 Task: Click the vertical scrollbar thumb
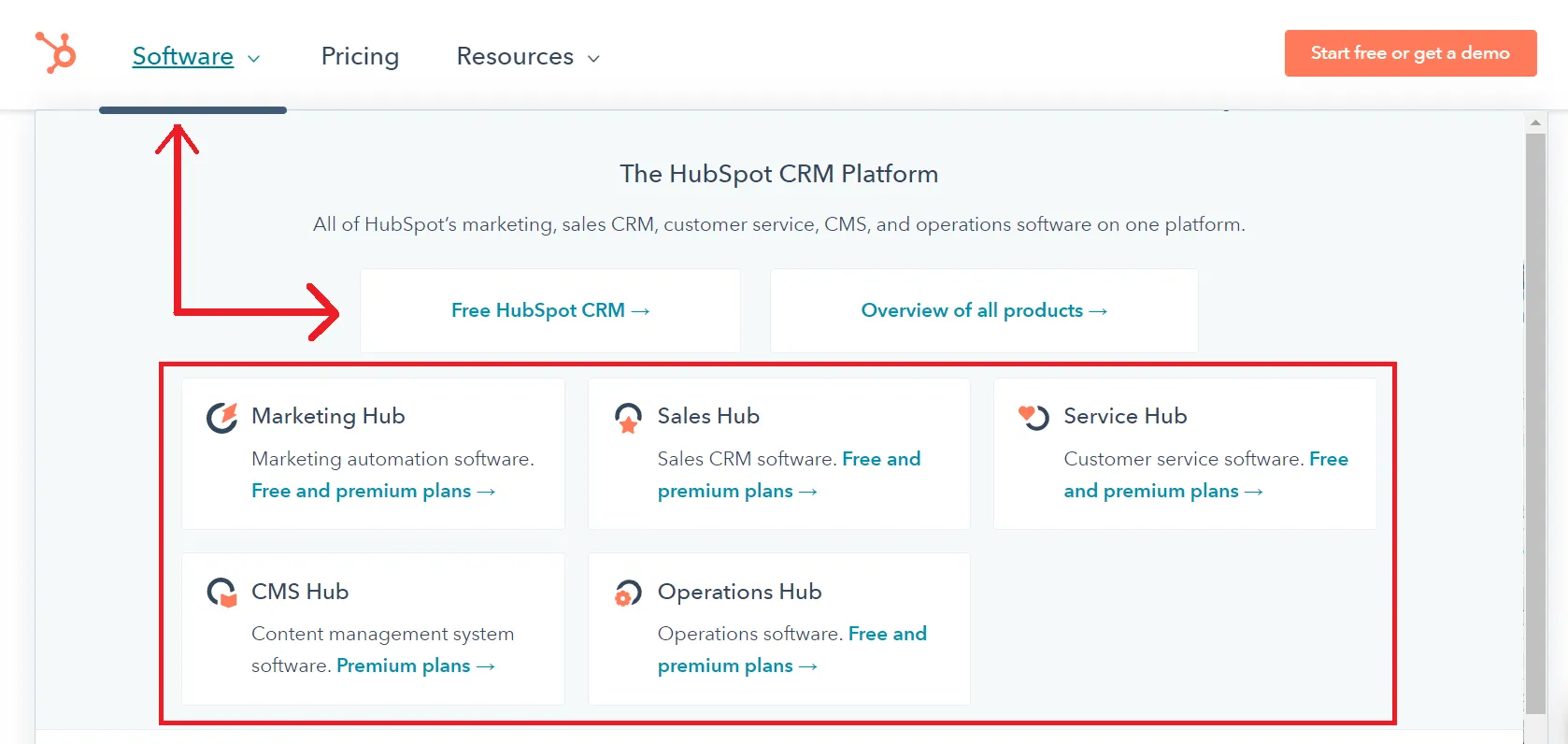[1535, 421]
